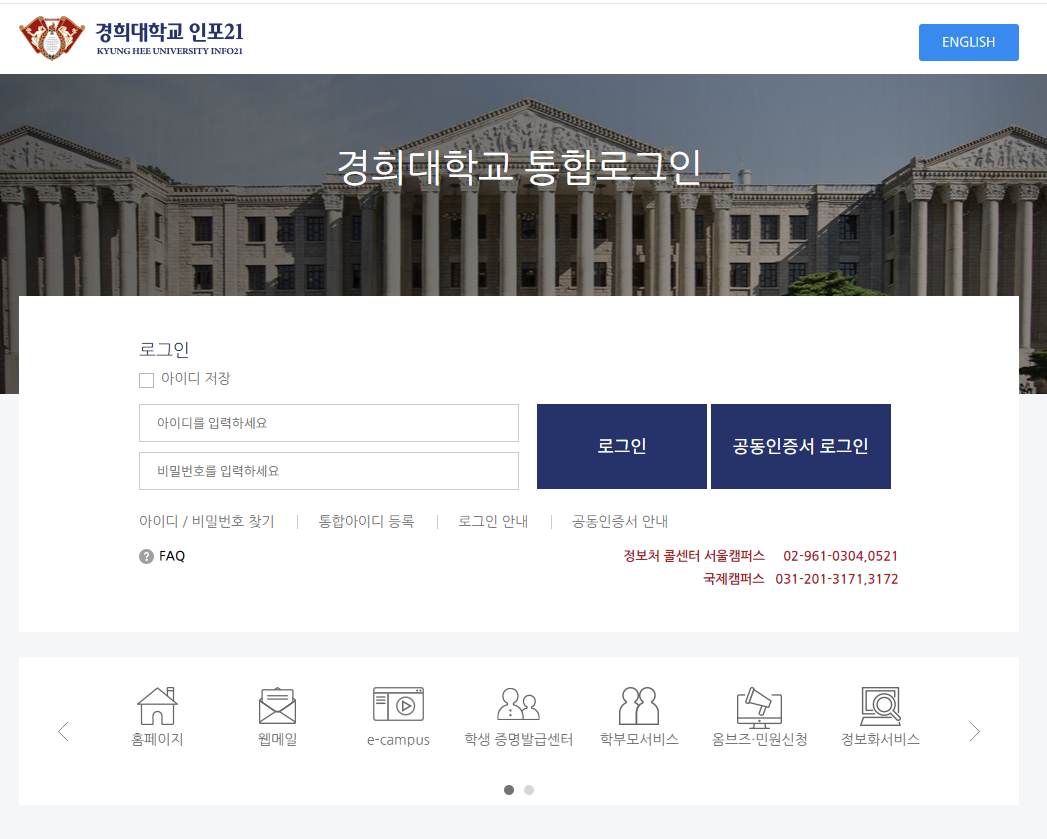Image resolution: width=1047 pixels, height=839 pixels.
Task: Open the 통합아이디 등록 registration link
Action: [367, 521]
